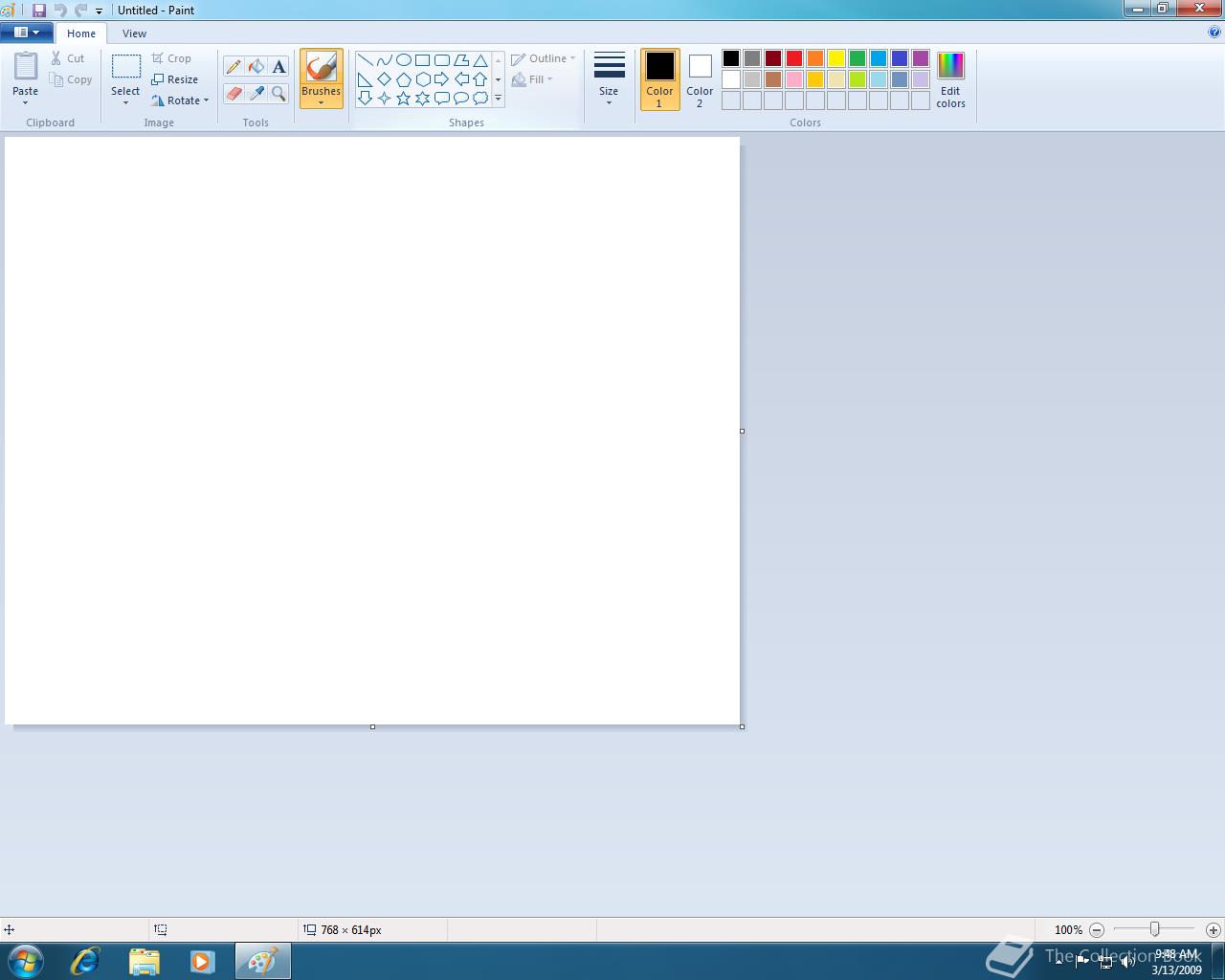Image resolution: width=1225 pixels, height=980 pixels.
Task: Activate Color 1 foreground selector
Action: (x=659, y=79)
